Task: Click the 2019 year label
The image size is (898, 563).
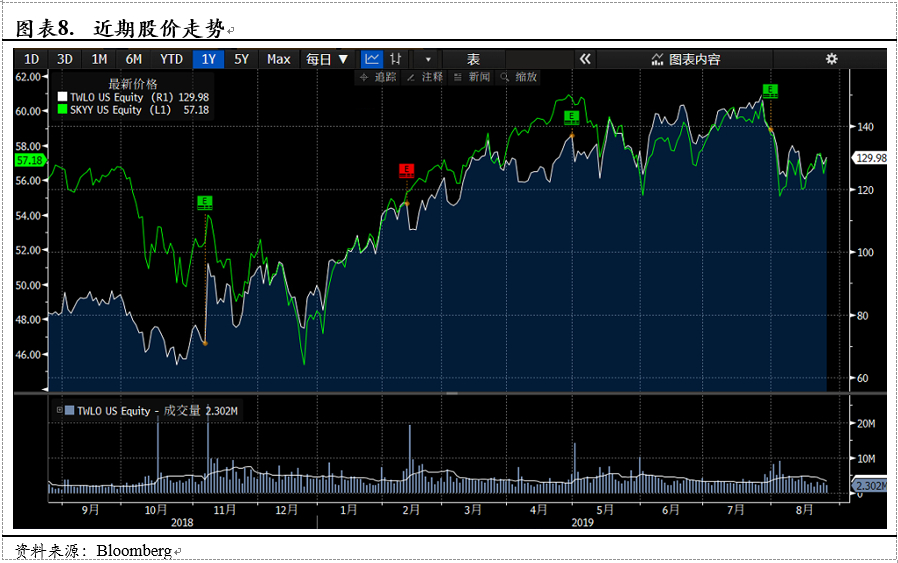Action: (582, 522)
